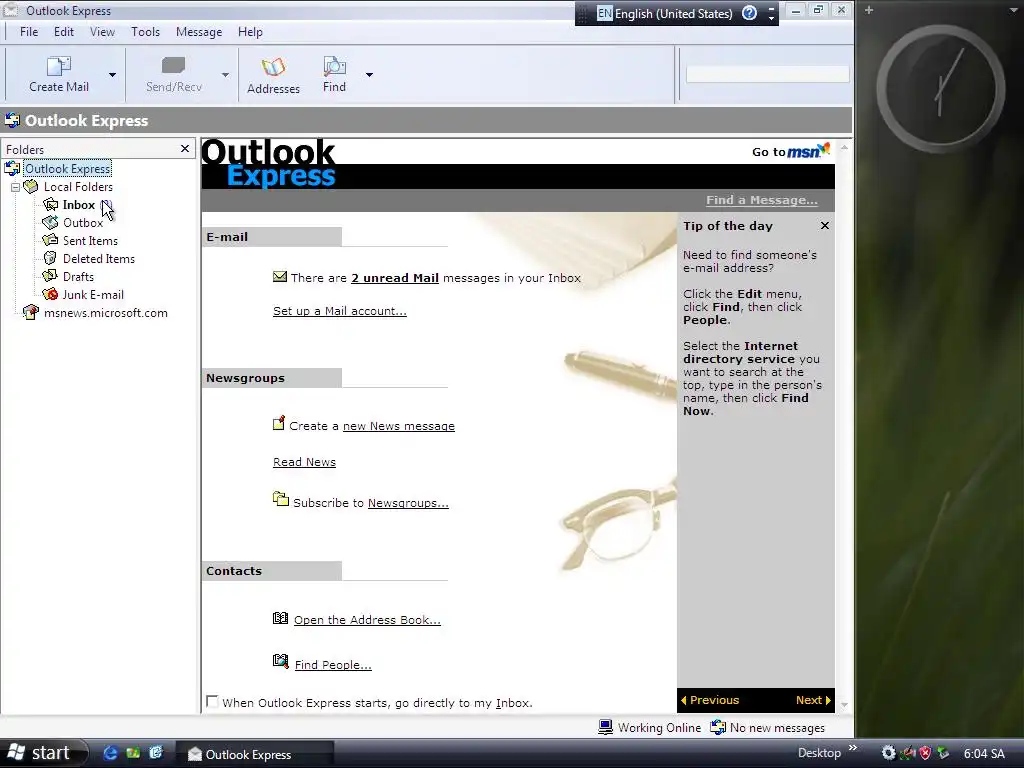Select the Drafts folder icon
1024x768 pixels.
(x=50, y=276)
